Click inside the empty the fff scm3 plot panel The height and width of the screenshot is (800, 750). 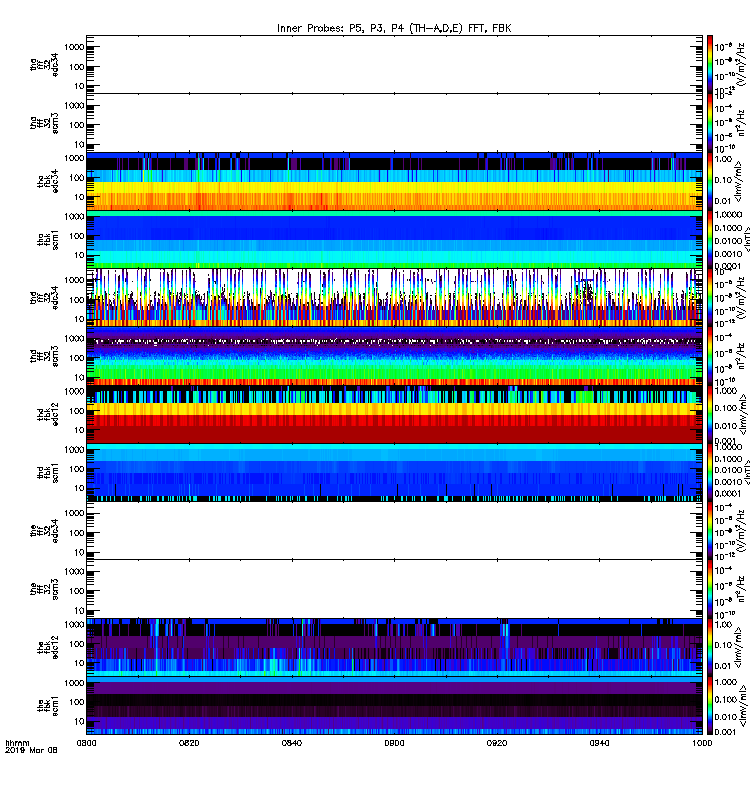394,589
